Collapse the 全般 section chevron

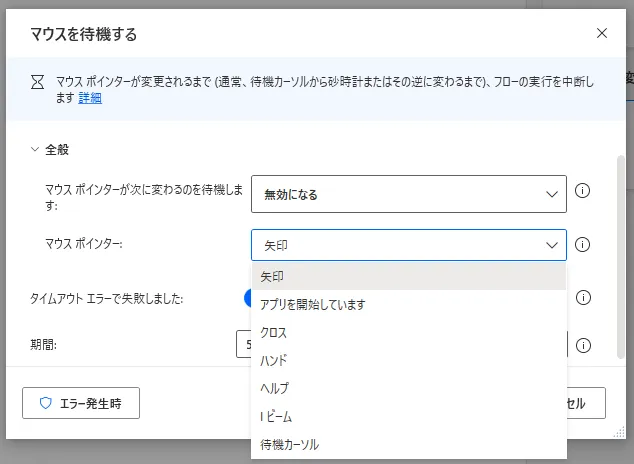[35, 150]
